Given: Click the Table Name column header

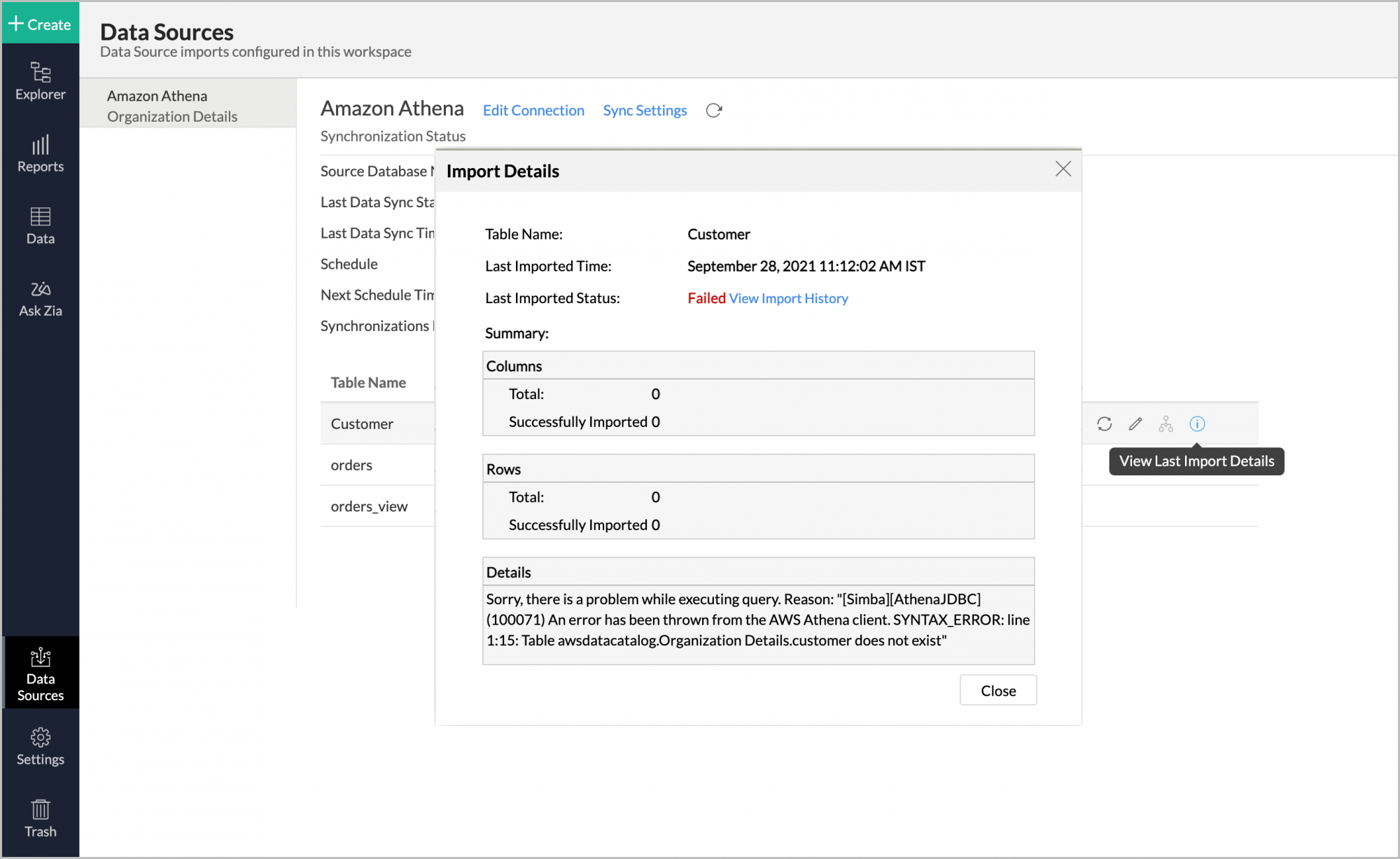Looking at the screenshot, I should [x=368, y=382].
